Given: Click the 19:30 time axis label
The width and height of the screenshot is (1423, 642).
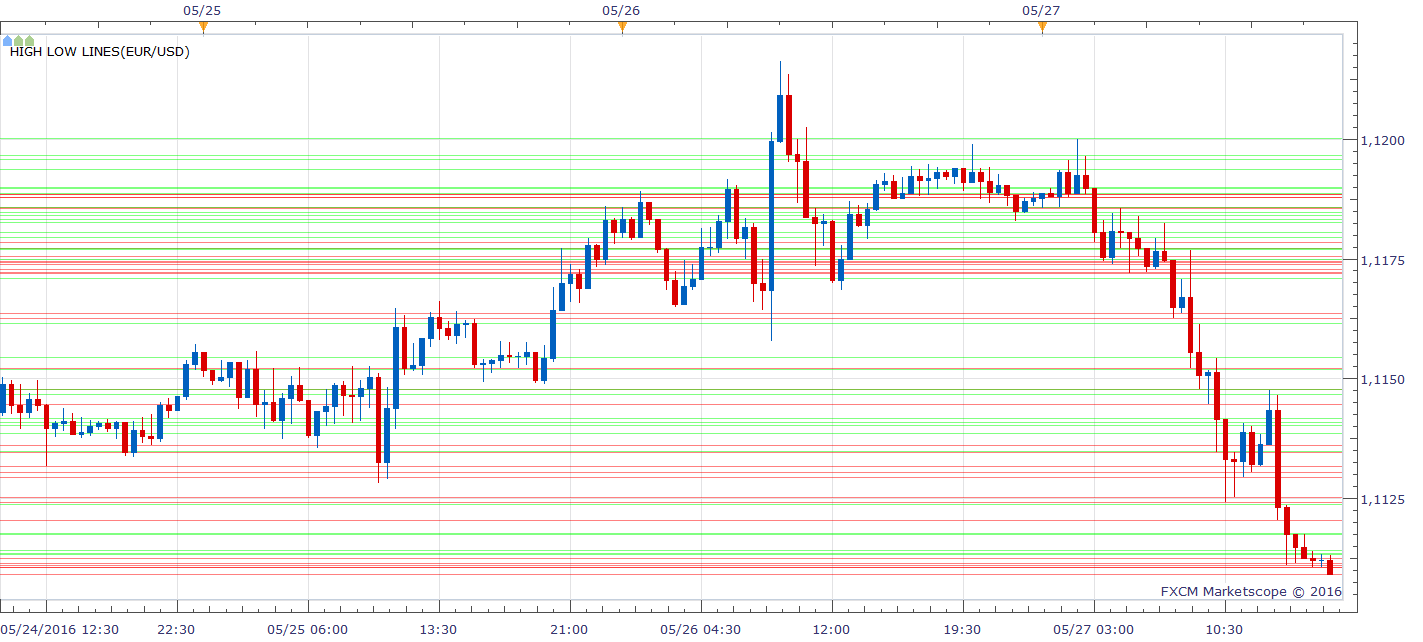Looking at the screenshot, I should (963, 629).
